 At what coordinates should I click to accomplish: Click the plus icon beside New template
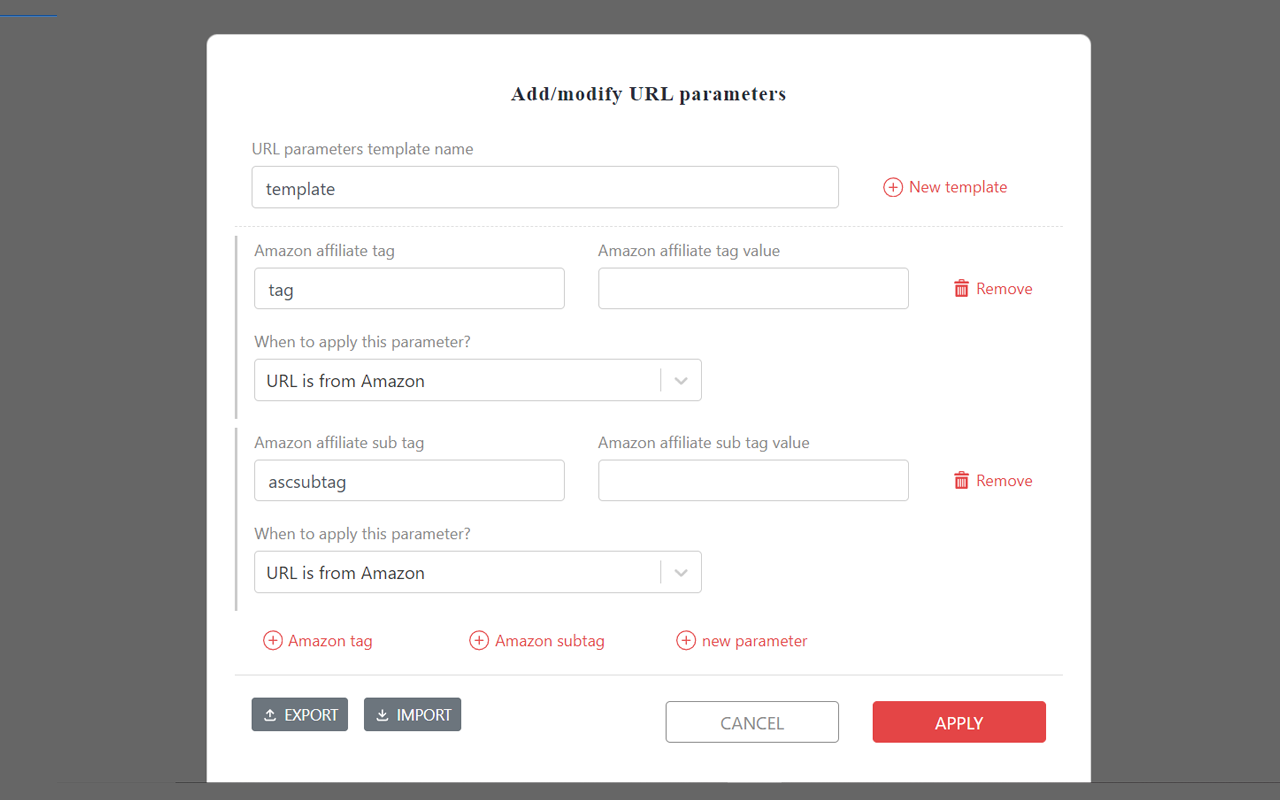pyautogui.click(x=893, y=187)
